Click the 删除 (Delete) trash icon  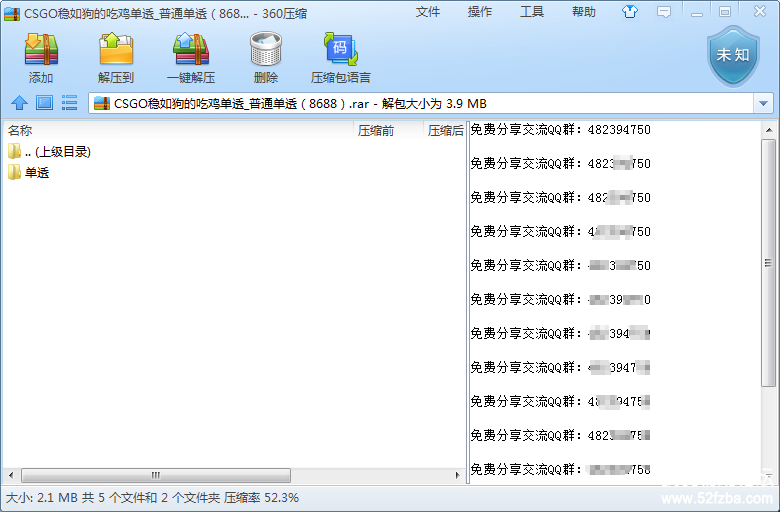click(x=266, y=49)
